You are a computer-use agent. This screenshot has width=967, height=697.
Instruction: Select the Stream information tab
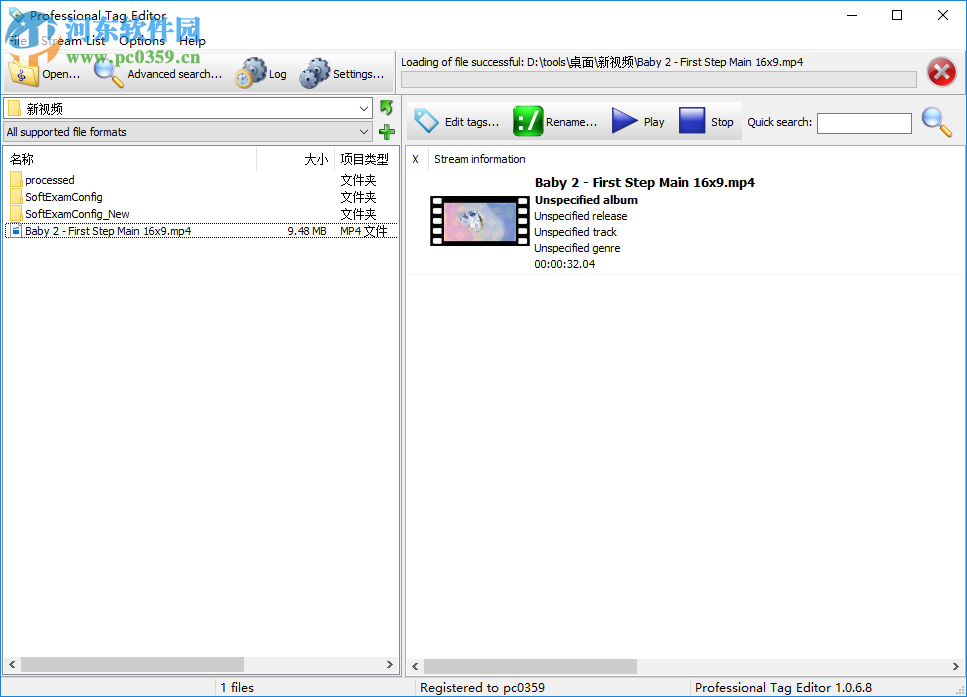click(x=479, y=159)
